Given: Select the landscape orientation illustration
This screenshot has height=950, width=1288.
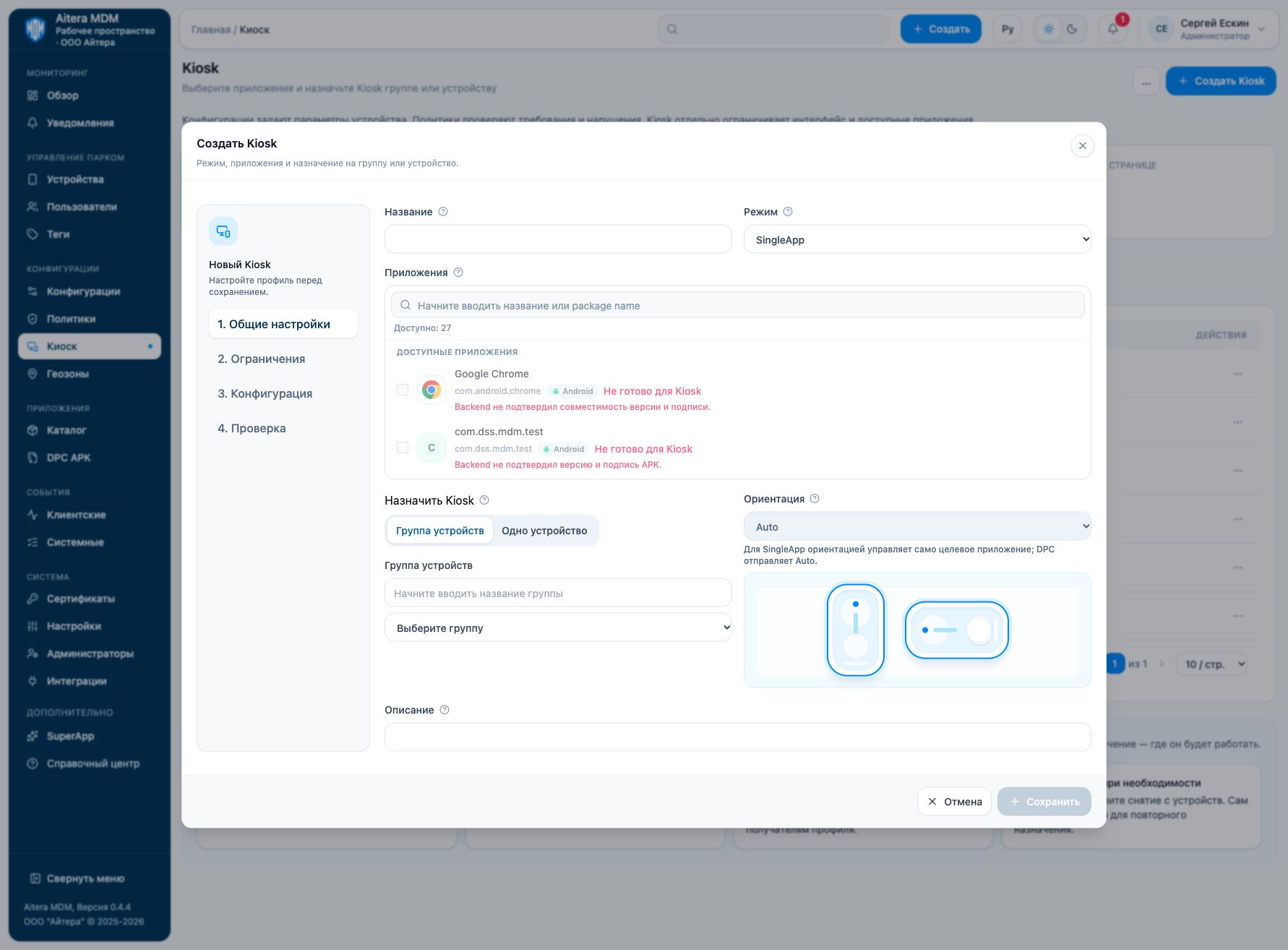Looking at the screenshot, I should (x=957, y=630).
